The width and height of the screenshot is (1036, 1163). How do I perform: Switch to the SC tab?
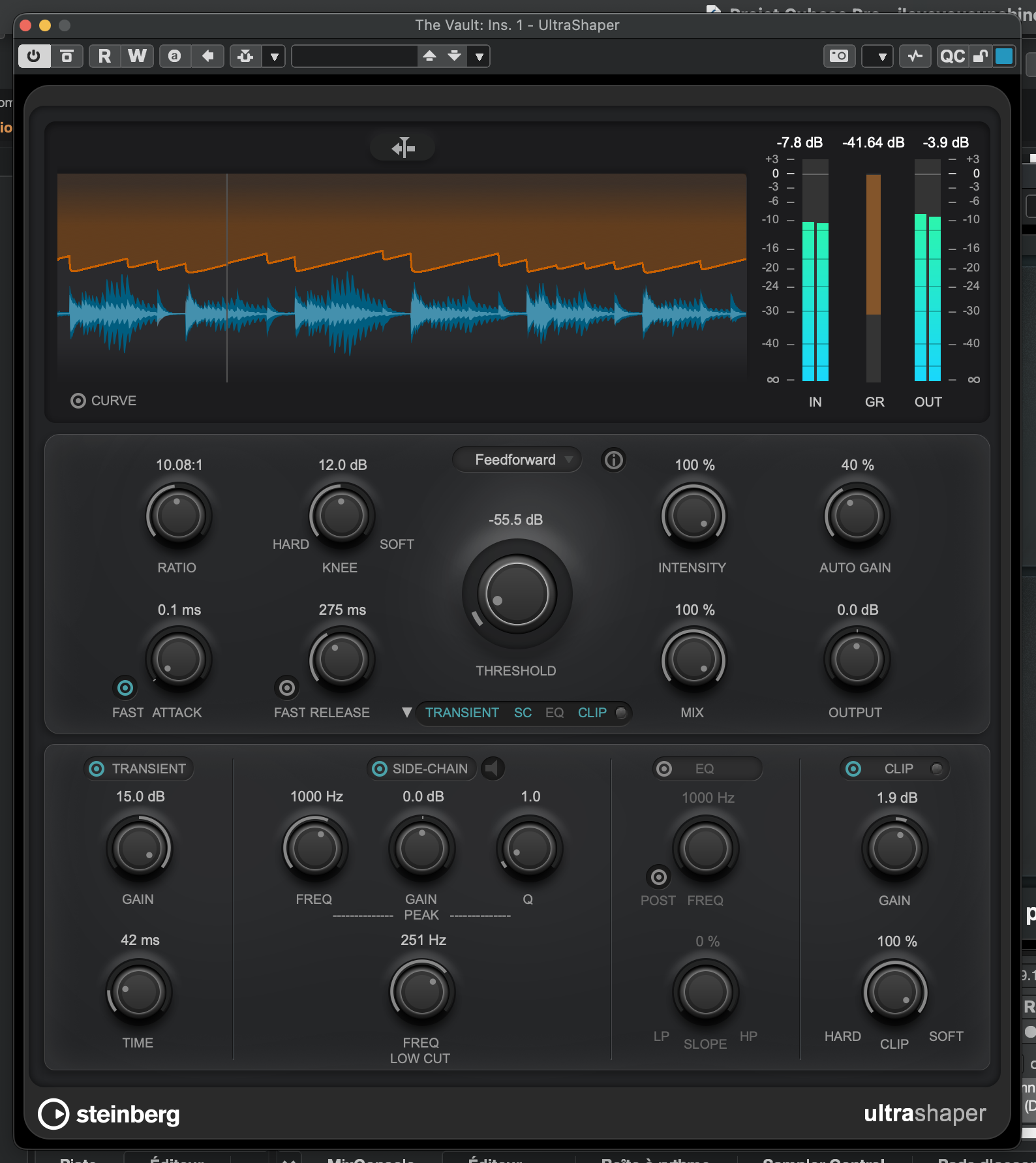pos(523,713)
